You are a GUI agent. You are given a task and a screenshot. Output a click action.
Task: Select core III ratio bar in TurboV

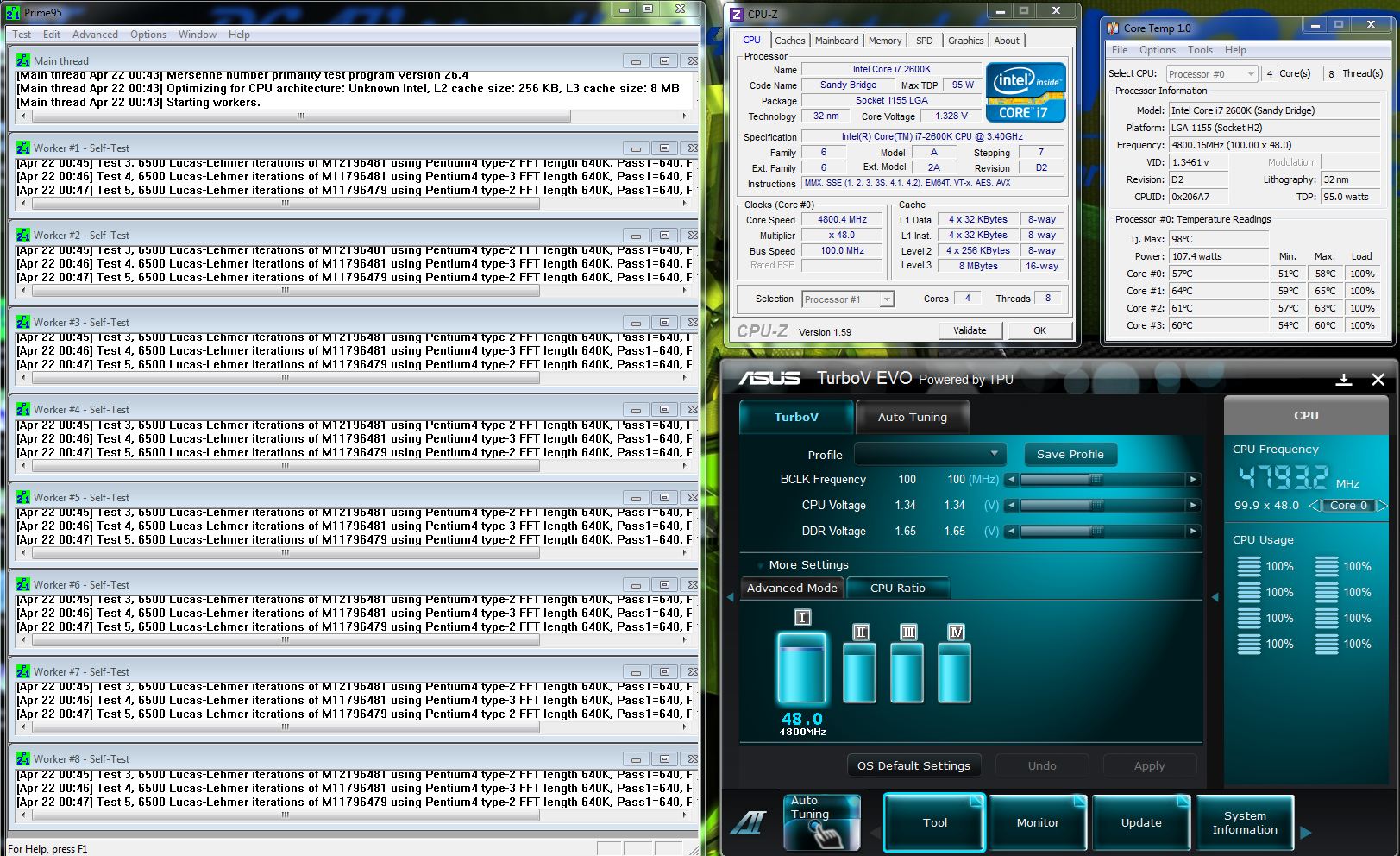907,672
